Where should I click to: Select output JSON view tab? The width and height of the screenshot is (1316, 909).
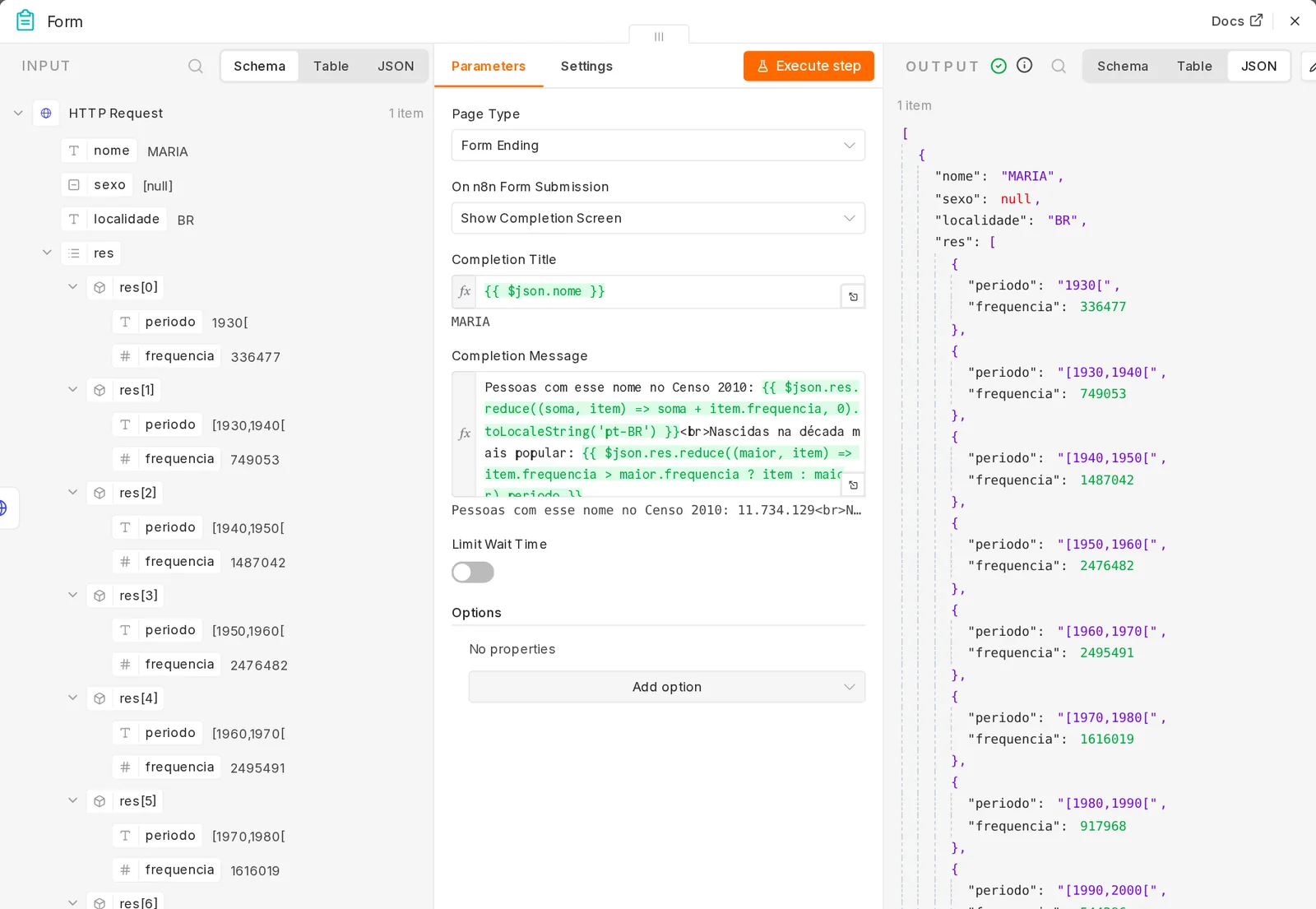[x=1258, y=66]
